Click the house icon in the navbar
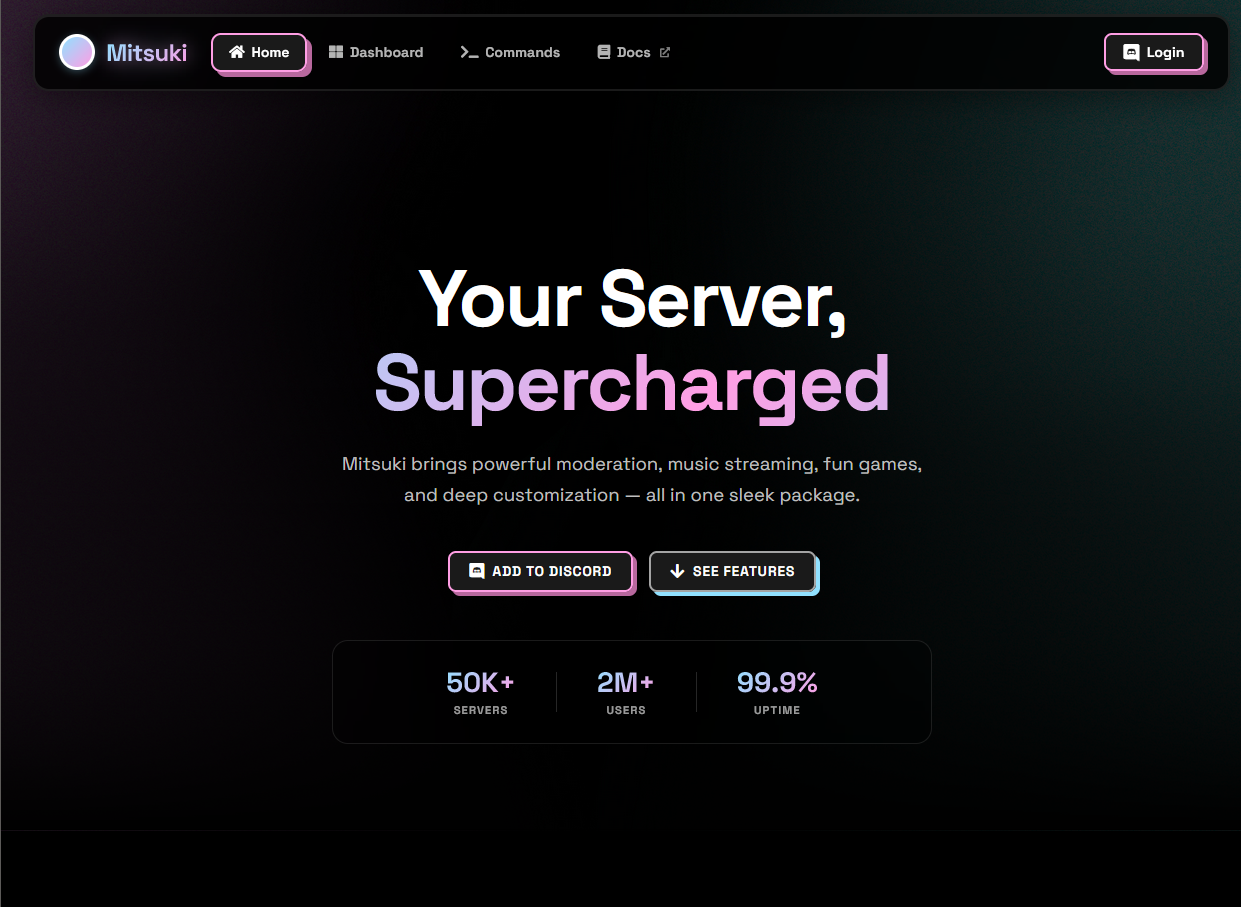Viewport: 1241px width, 907px height. [236, 52]
